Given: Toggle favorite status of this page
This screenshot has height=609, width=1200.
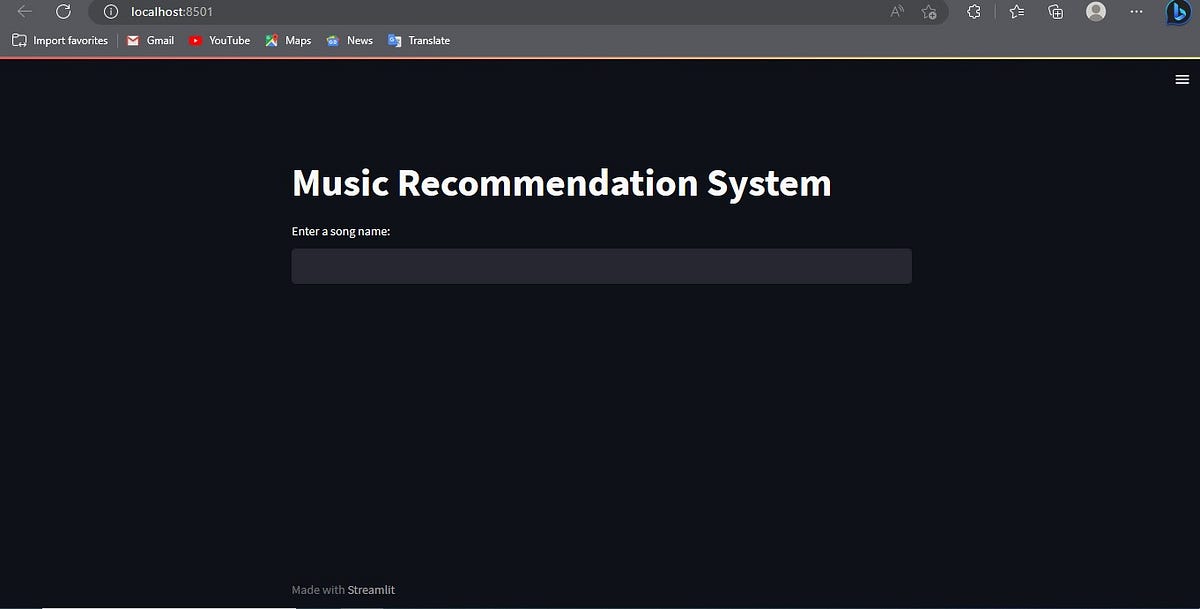Looking at the screenshot, I should 929,12.
